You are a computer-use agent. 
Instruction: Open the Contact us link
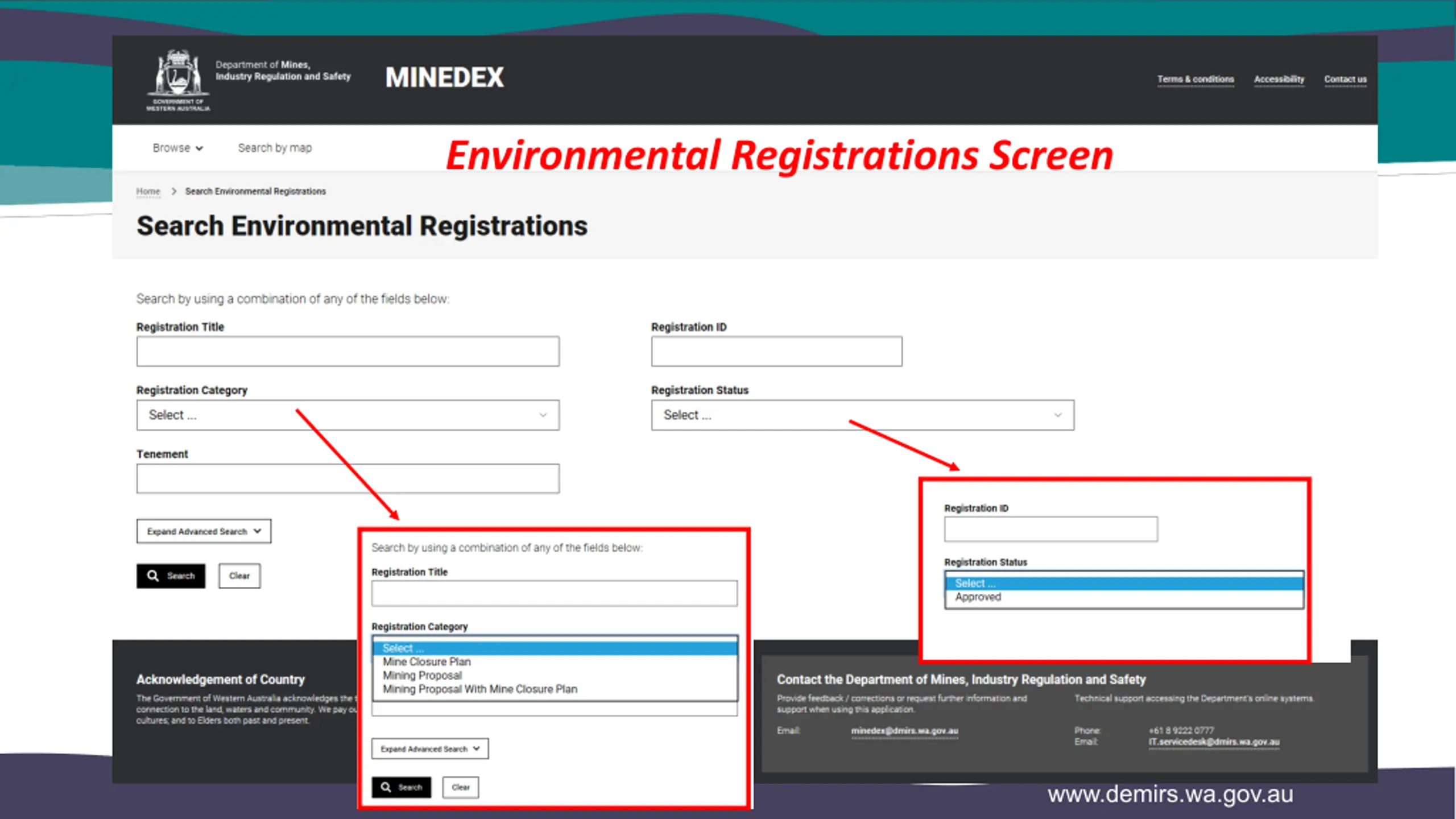(1345, 79)
